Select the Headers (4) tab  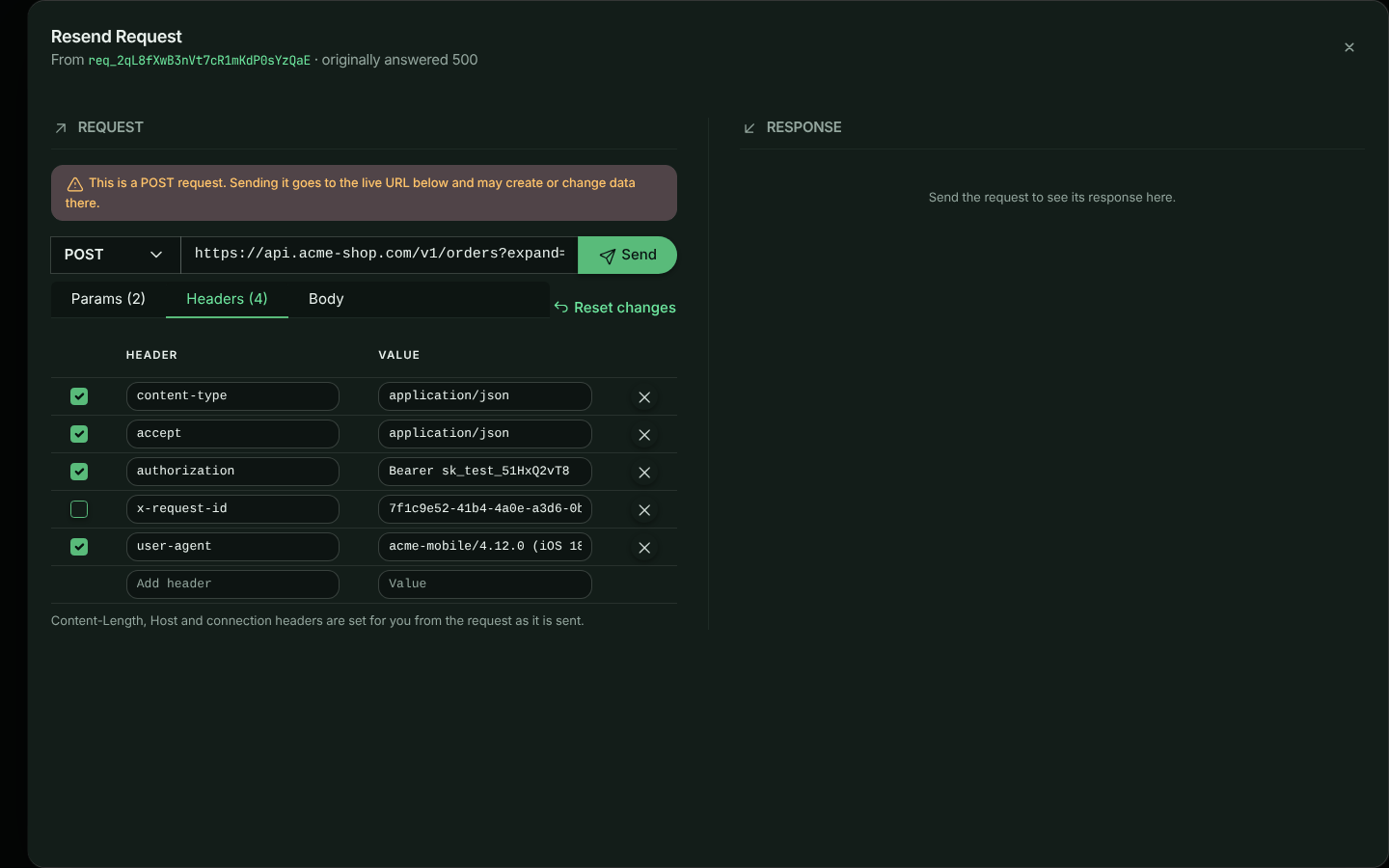(227, 299)
